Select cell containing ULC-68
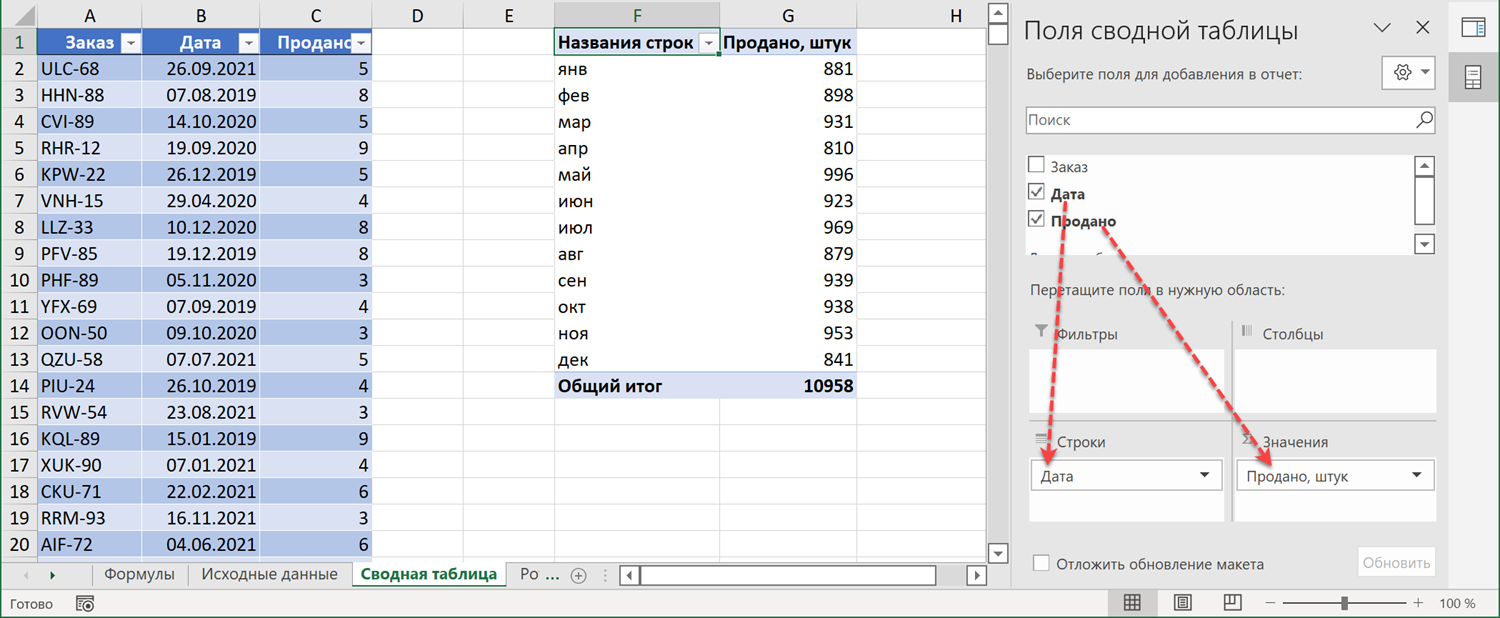The height and width of the screenshot is (618, 1500). [x=89, y=69]
